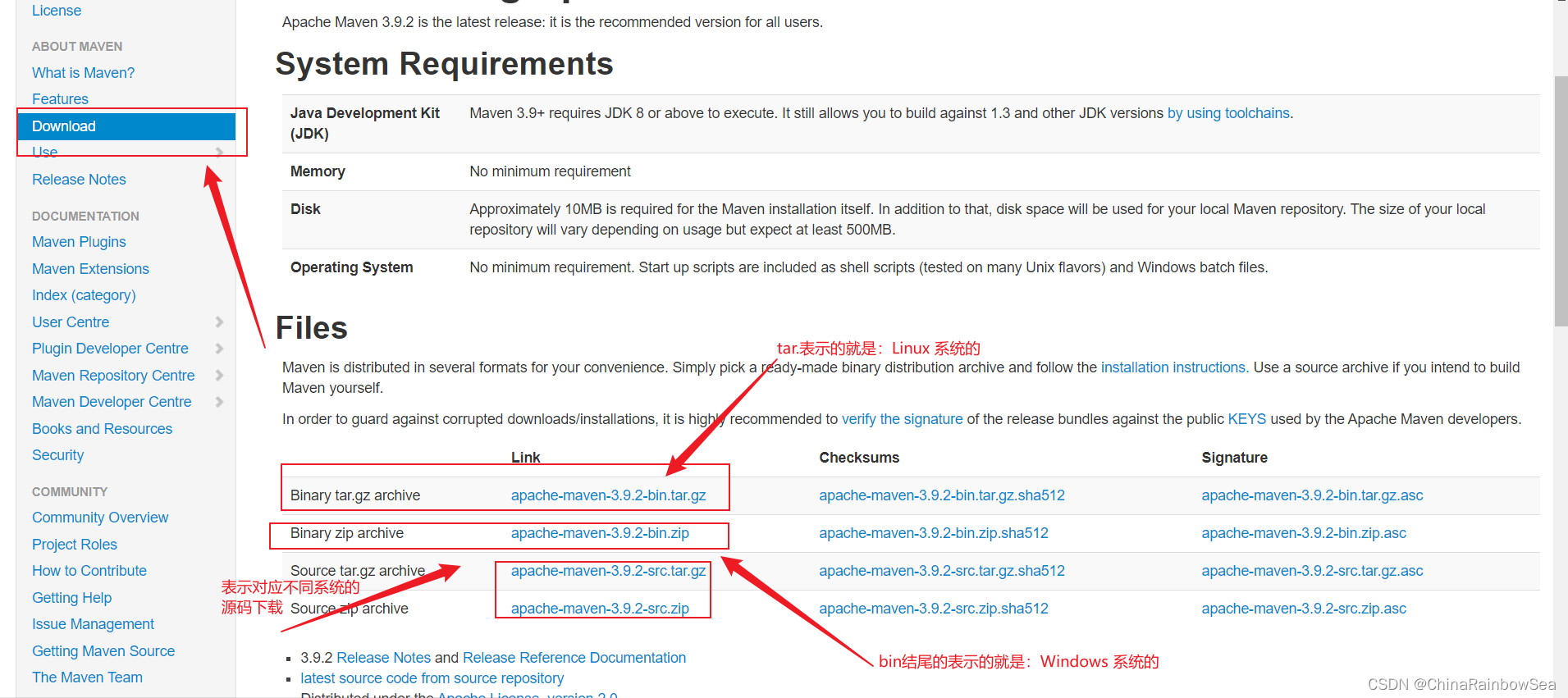
Task: Open the License page in sidebar
Action: [57, 11]
